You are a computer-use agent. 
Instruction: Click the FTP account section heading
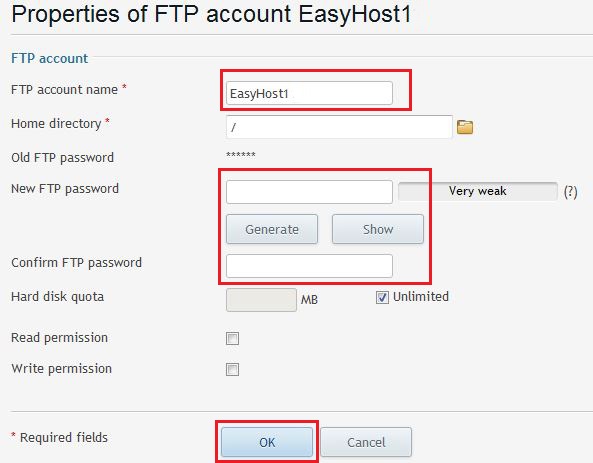pos(50,58)
